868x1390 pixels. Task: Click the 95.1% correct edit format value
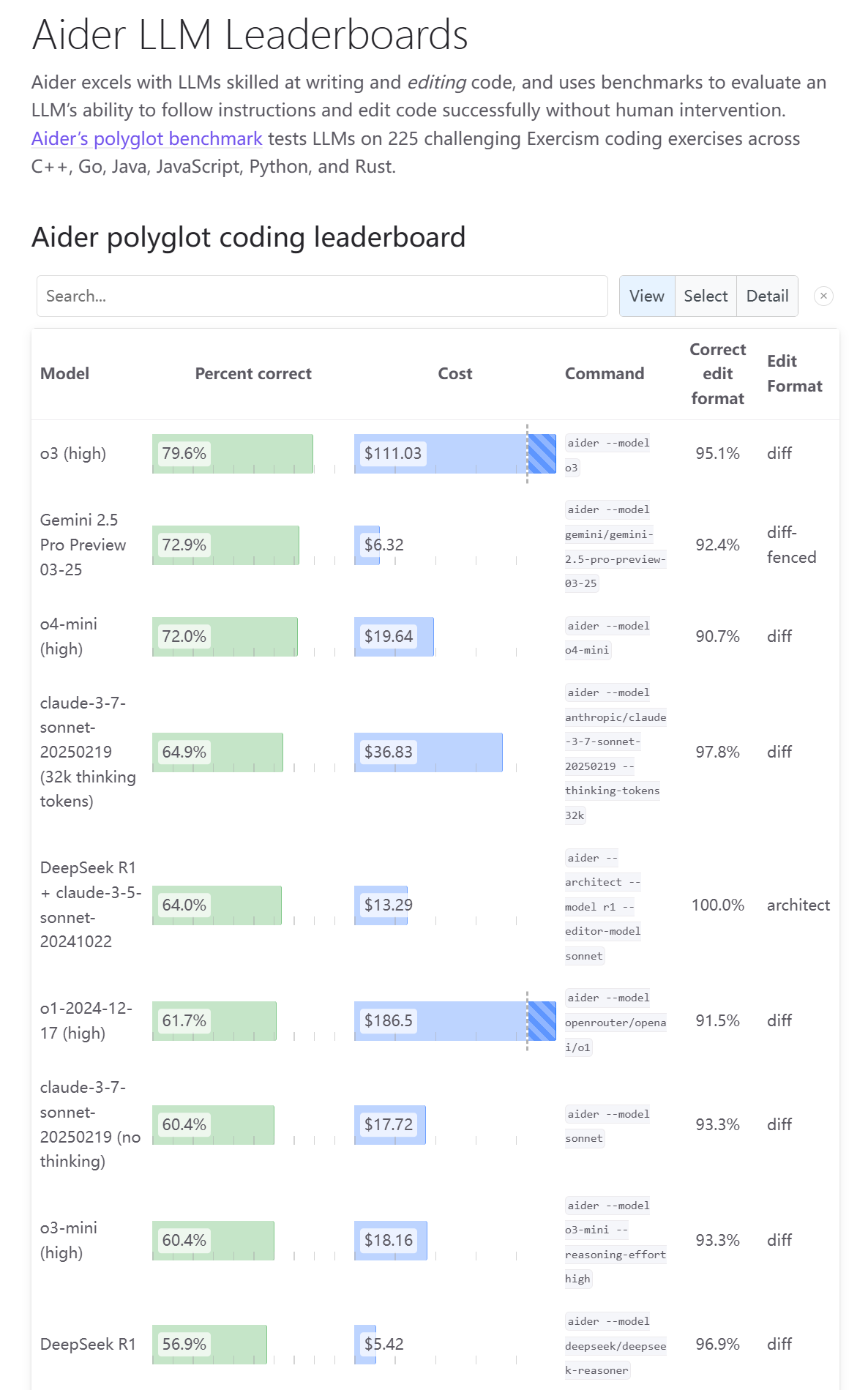pyautogui.click(x=717, y=453)
